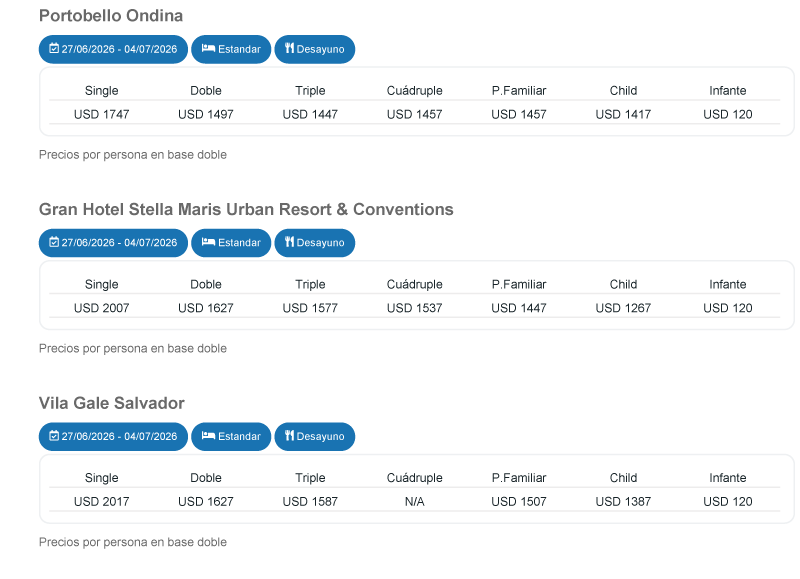Screen dimensions: 800x579
Task: Click calendar icon in Vila Gale Salvador badge
Action: coord(55,437)
